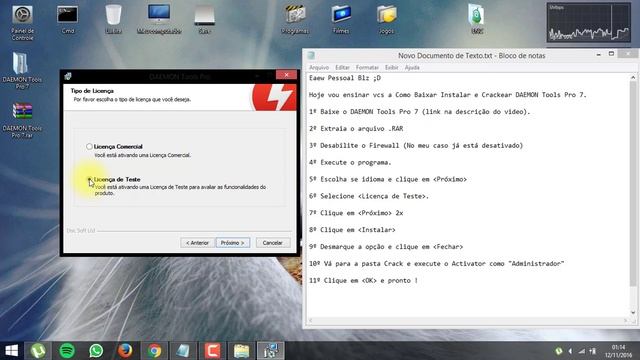Screen dimensions: 640x360
Task: Click the line '8º Clique em <Instalar>'
Action: (352, 230)
